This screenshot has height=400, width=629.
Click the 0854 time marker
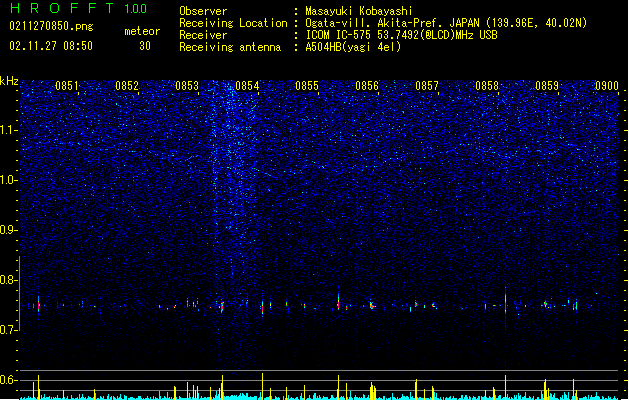pos(247,86)
